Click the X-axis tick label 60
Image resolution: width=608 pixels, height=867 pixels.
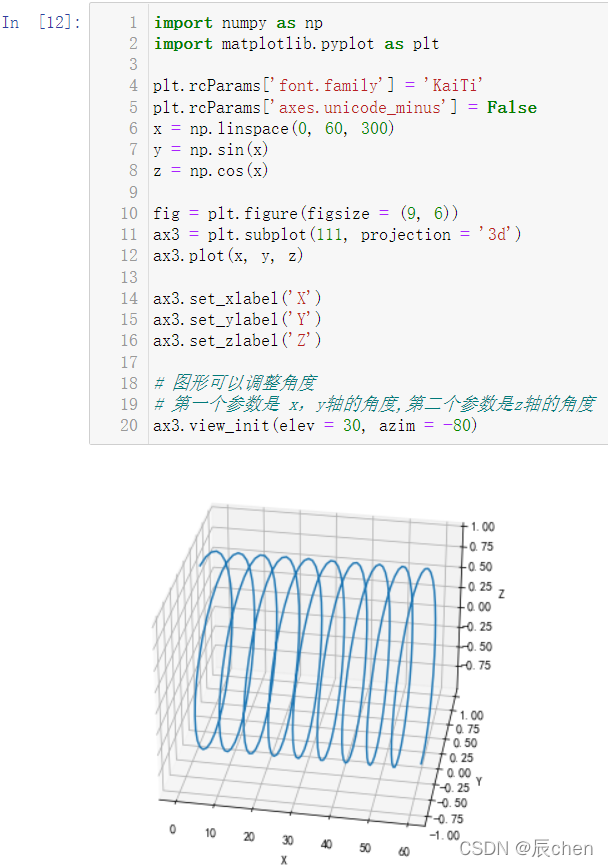(404, 852)
